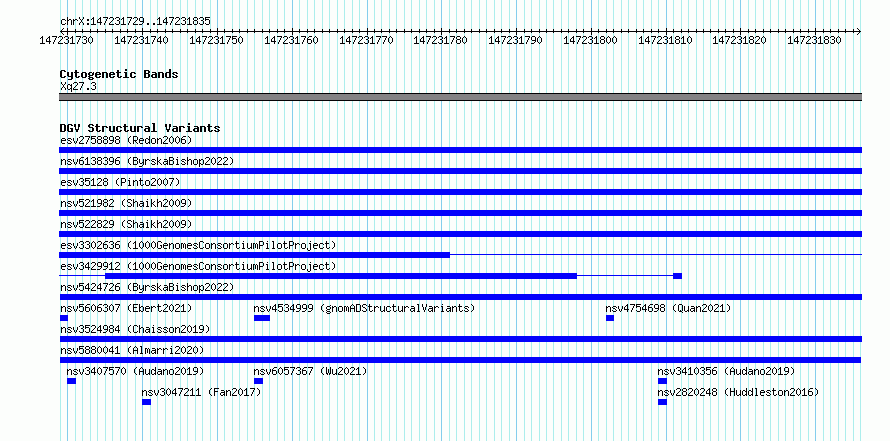Click ruler position 147231760
Screen dimensions: 890x441
pyautogui.click(x=291, y=40)
